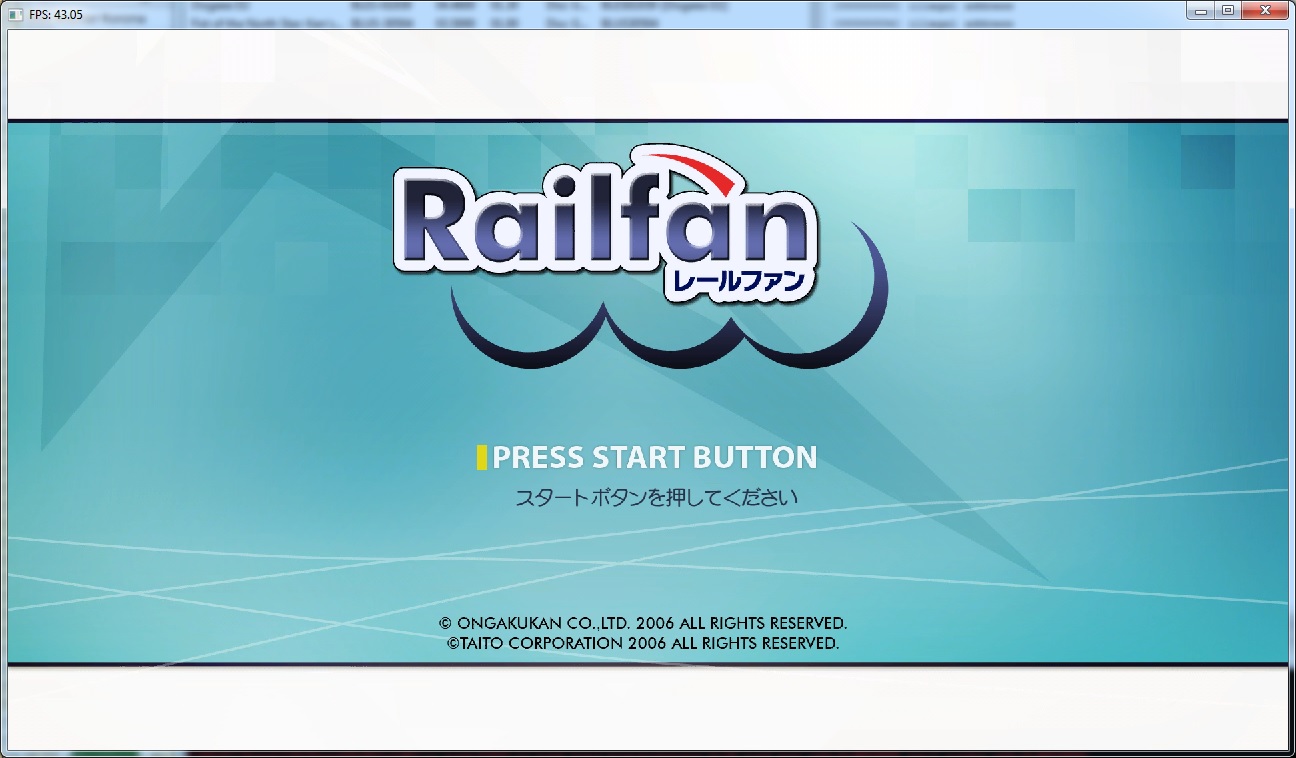1296x758 pixels.
Task: Click the TAITO CORPORATION 2006 copyright line
Action: [643, 643]
